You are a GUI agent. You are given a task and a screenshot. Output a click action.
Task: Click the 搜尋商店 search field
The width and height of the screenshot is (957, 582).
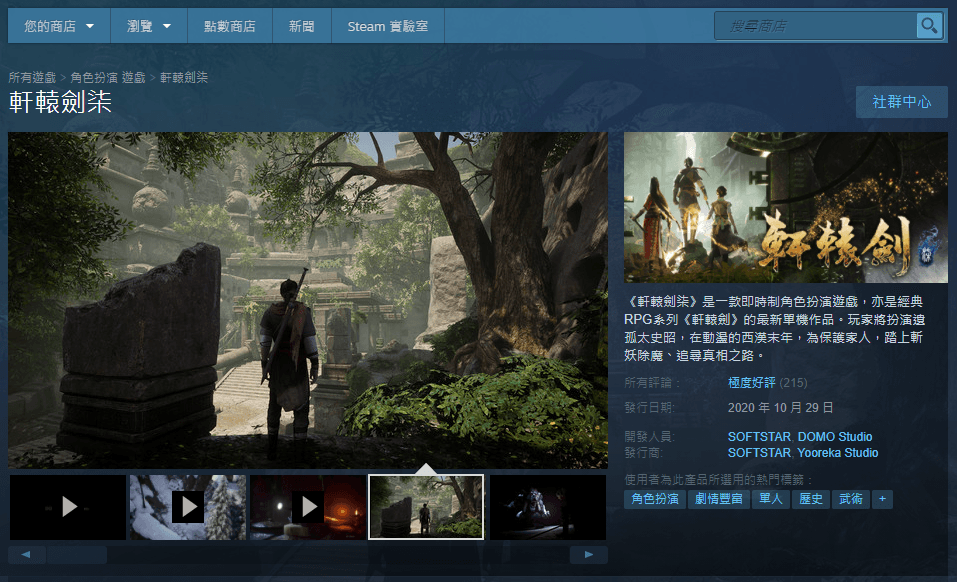(815, 26)
